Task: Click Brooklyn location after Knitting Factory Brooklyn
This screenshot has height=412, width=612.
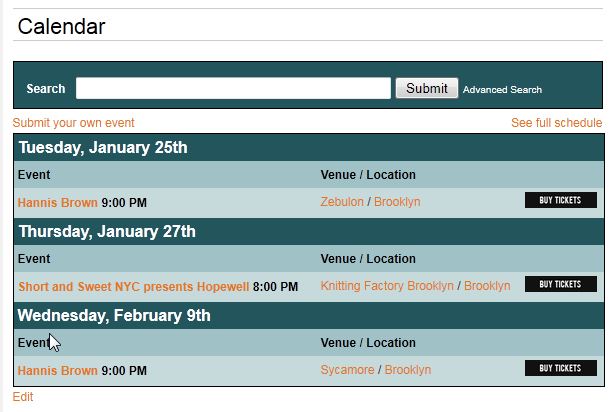Action: click(x=487, y=286)
